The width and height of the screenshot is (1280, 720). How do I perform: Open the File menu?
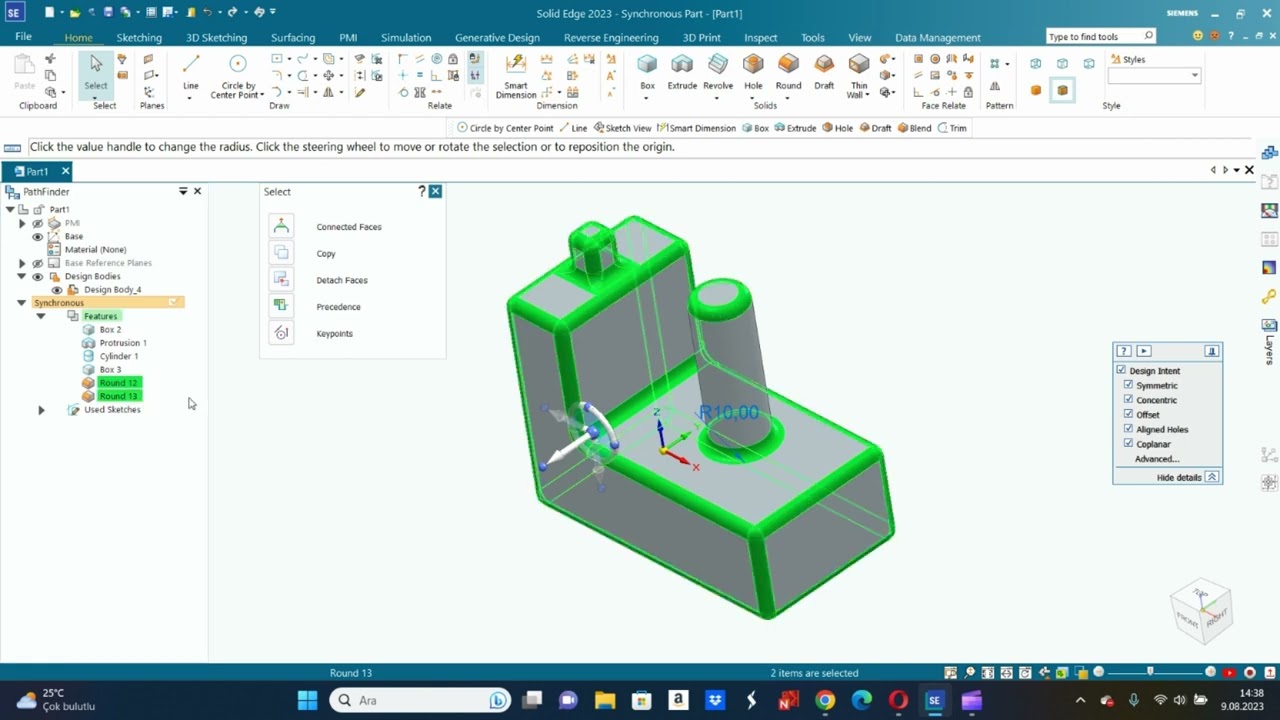pos(23,37)
